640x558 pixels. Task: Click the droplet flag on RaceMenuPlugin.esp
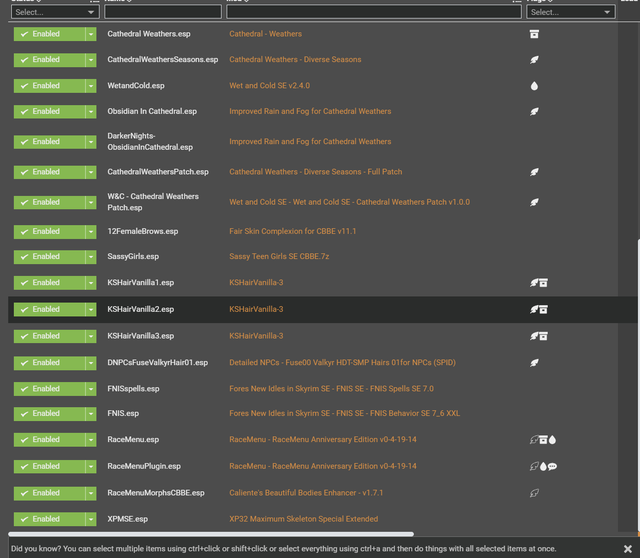[543, 466]
